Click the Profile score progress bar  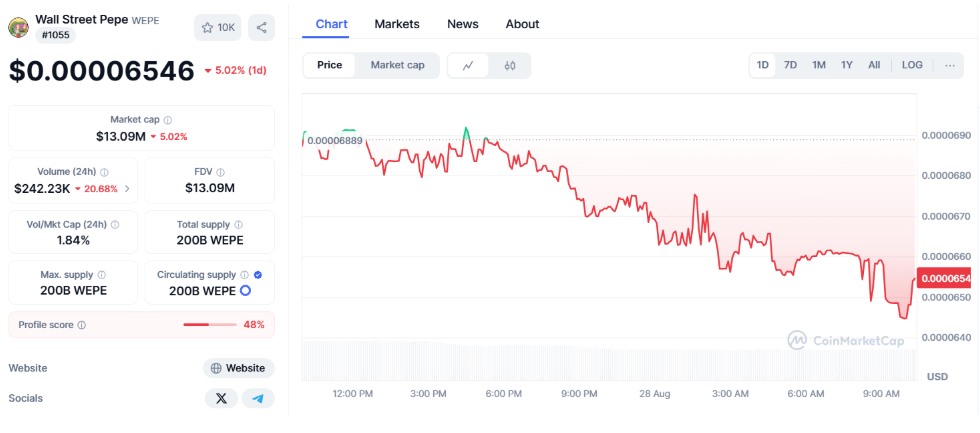210,325
